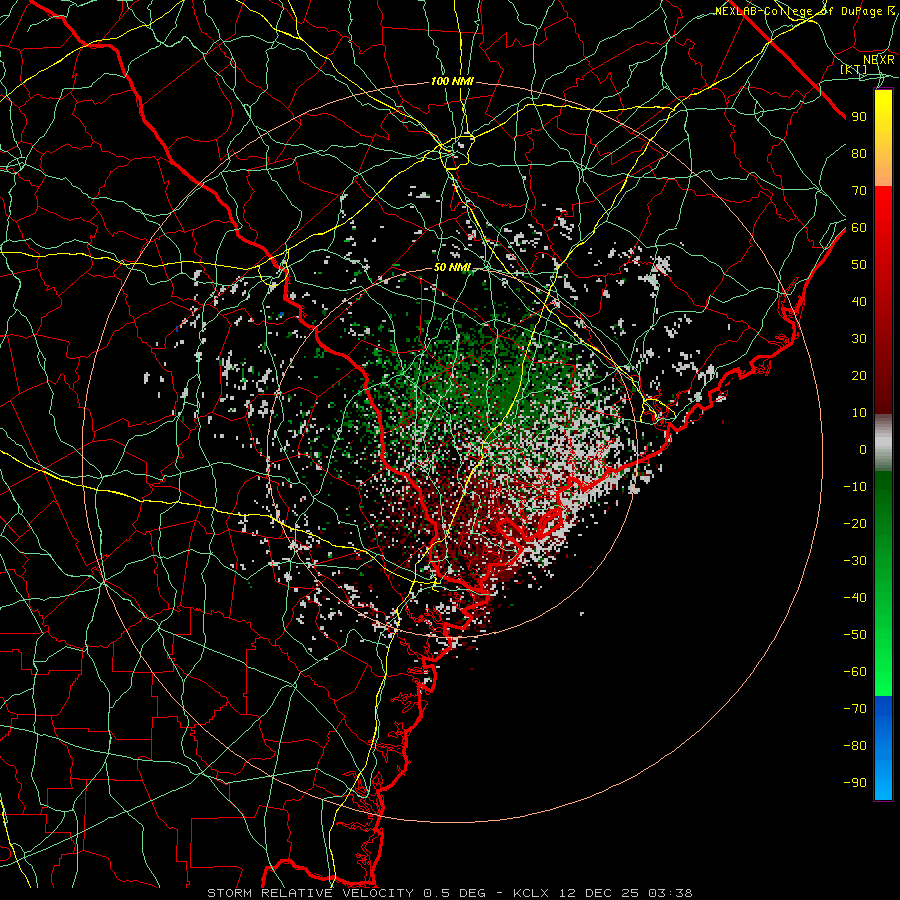Click the 20 value on the color scale
The width and height of the screenshot is (900, 900).
click(x=859, y=375)
